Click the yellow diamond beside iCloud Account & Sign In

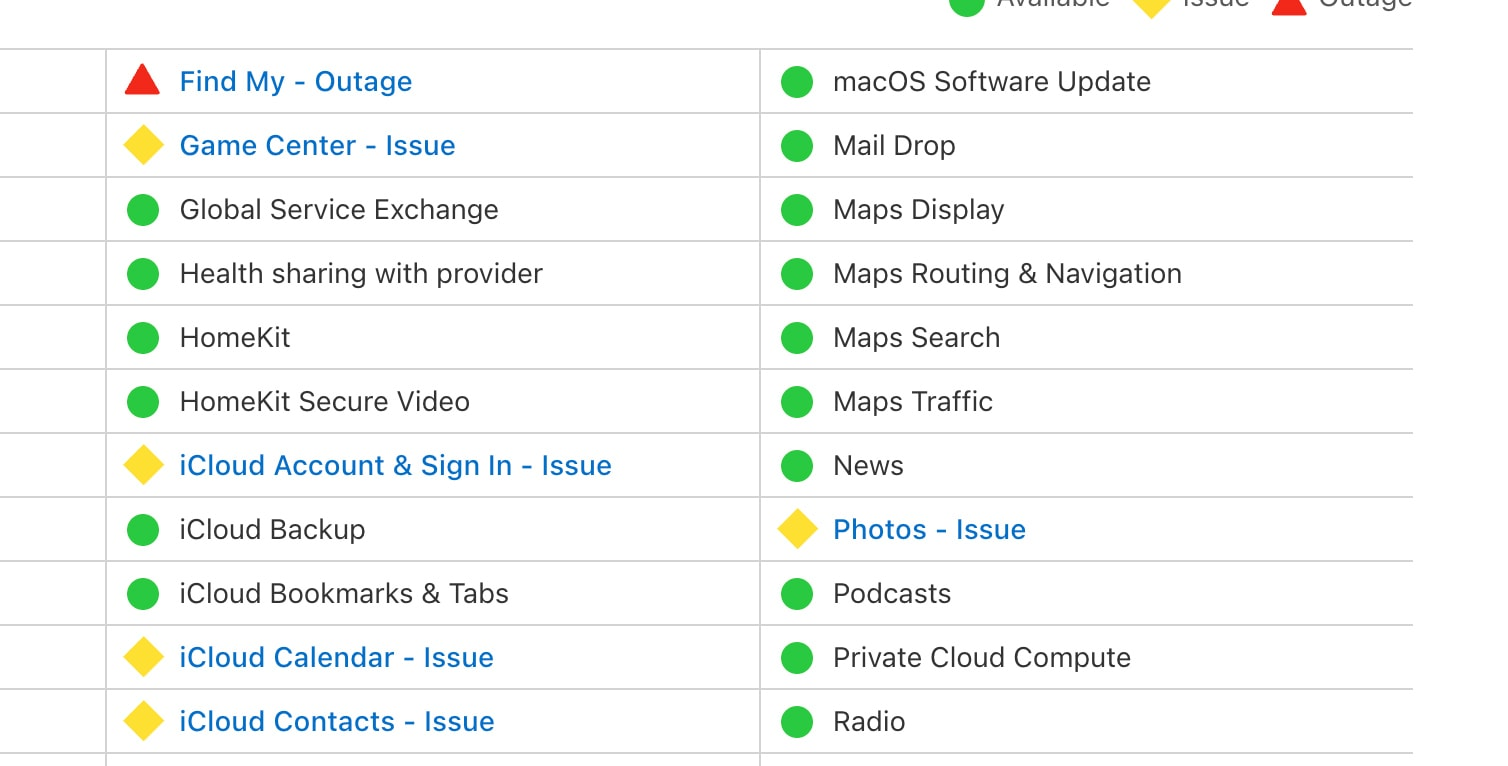[143, 465]
